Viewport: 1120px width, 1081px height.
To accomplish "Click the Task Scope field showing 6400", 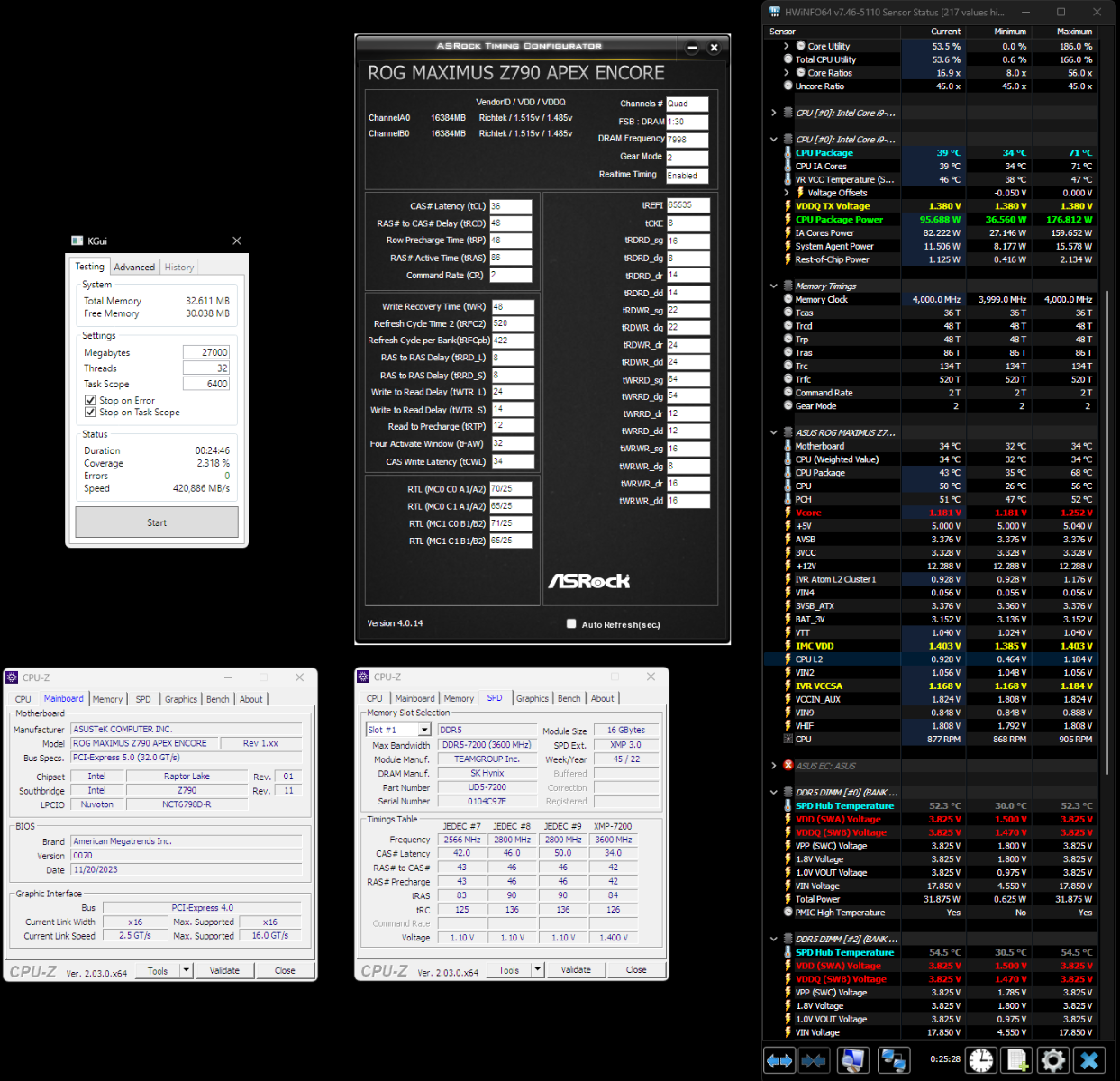I will [x=205, y=384].
